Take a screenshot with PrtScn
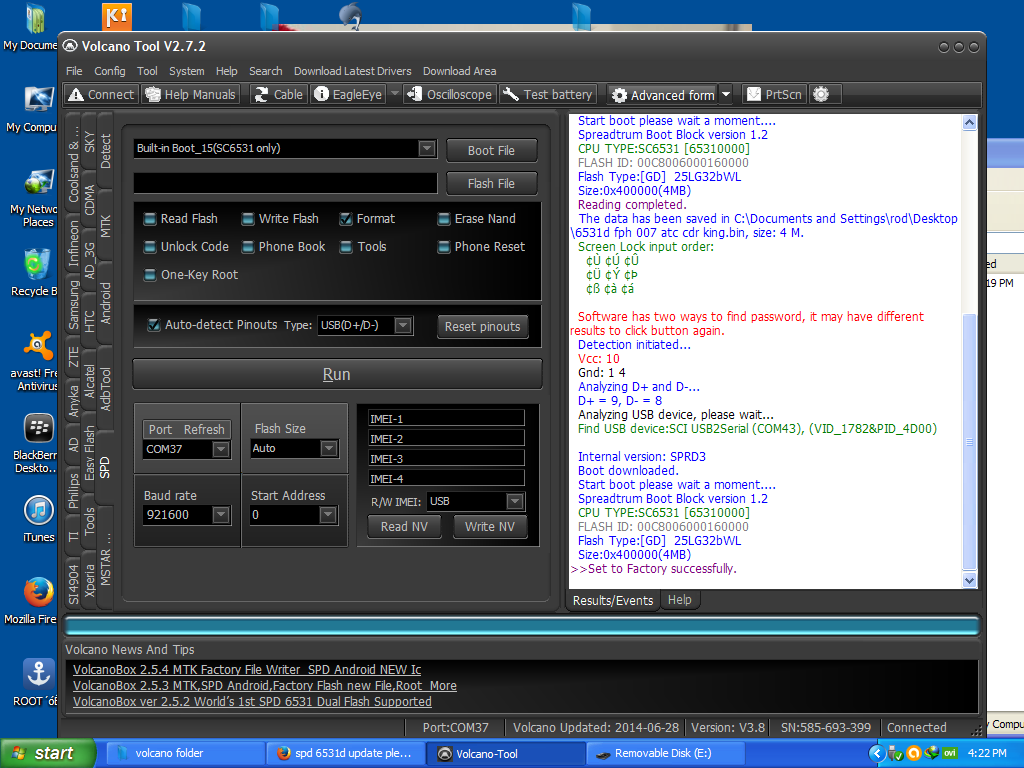Screen dimensions: 1024x768 click(774, 94)
